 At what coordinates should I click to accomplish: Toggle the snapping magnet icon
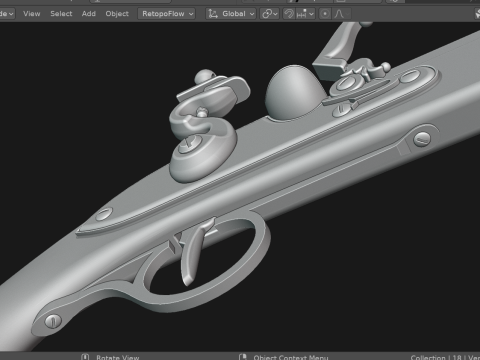click(x=289, y=14)
